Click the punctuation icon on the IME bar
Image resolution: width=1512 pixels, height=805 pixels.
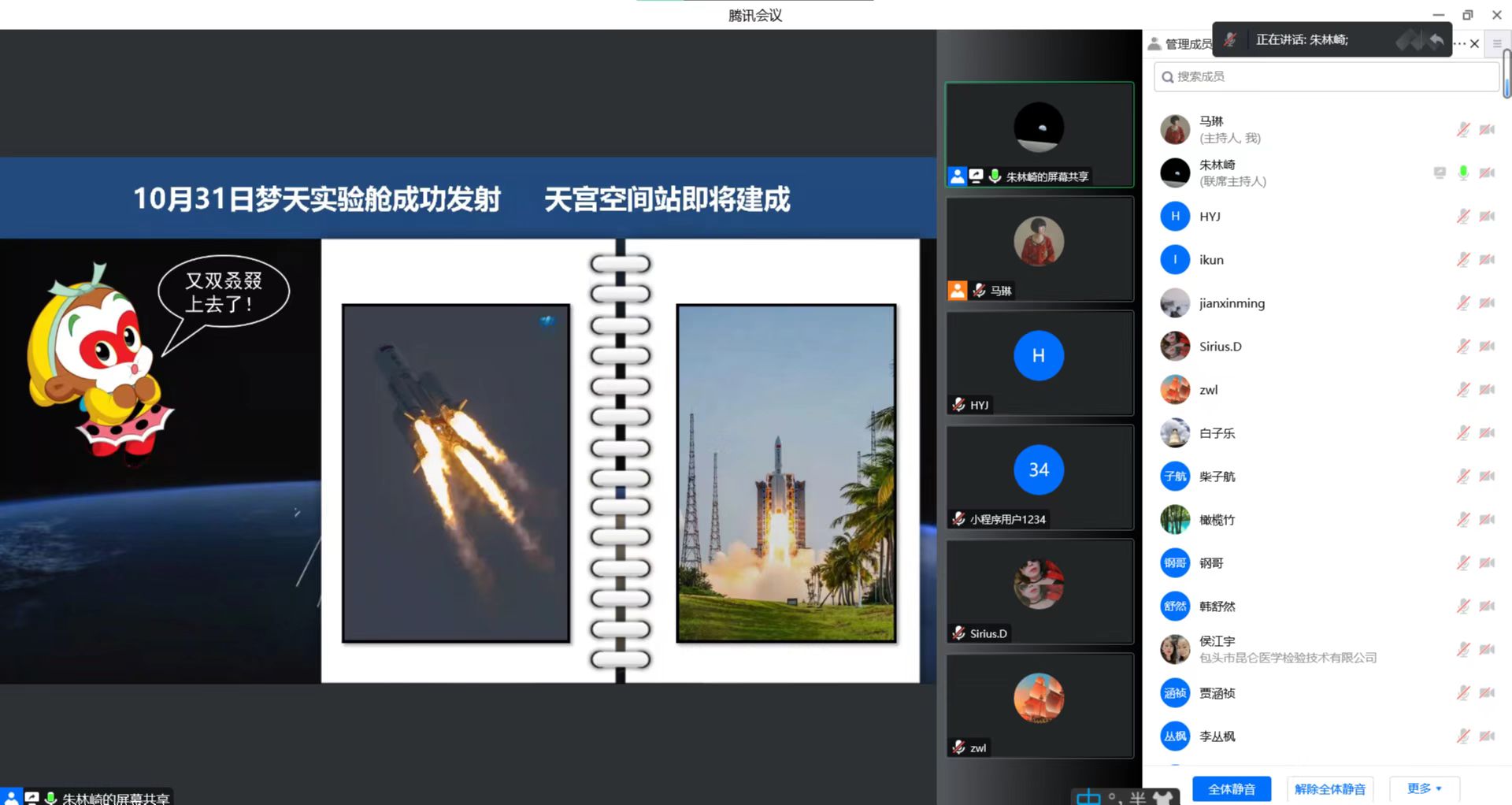pos(1114,798)
